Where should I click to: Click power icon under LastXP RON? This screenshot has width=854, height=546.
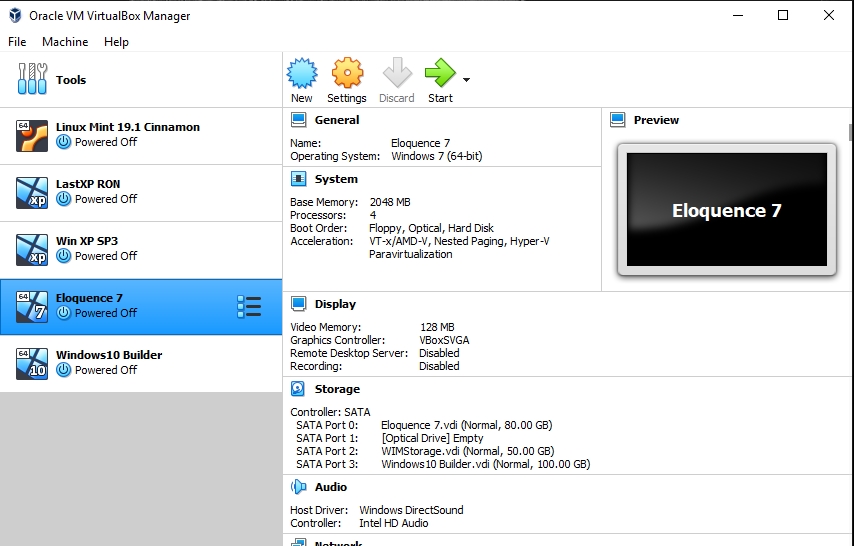(x=64, y=199)
